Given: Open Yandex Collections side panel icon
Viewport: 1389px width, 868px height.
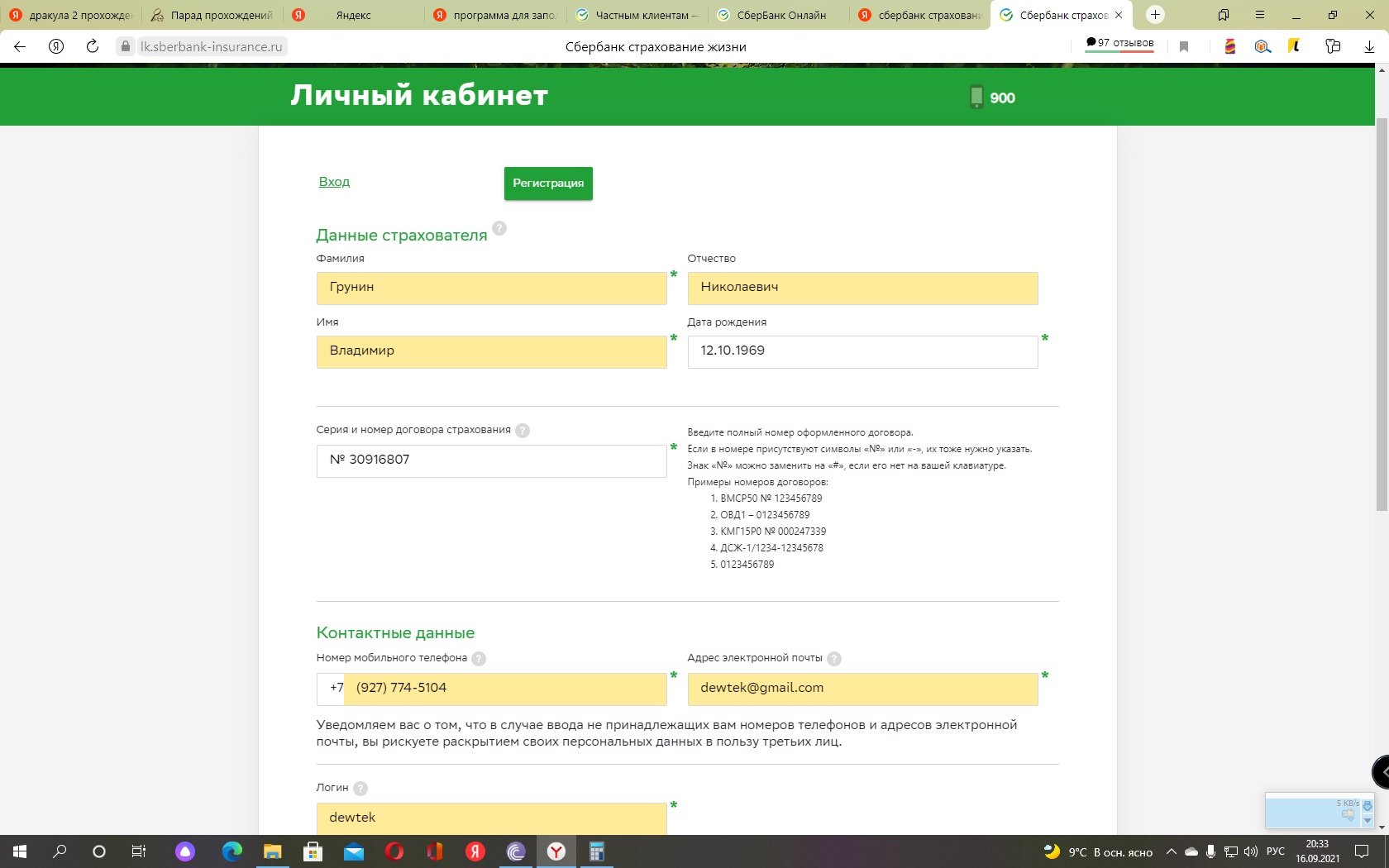Looking at the screenshot, I should coord(1224,15).
